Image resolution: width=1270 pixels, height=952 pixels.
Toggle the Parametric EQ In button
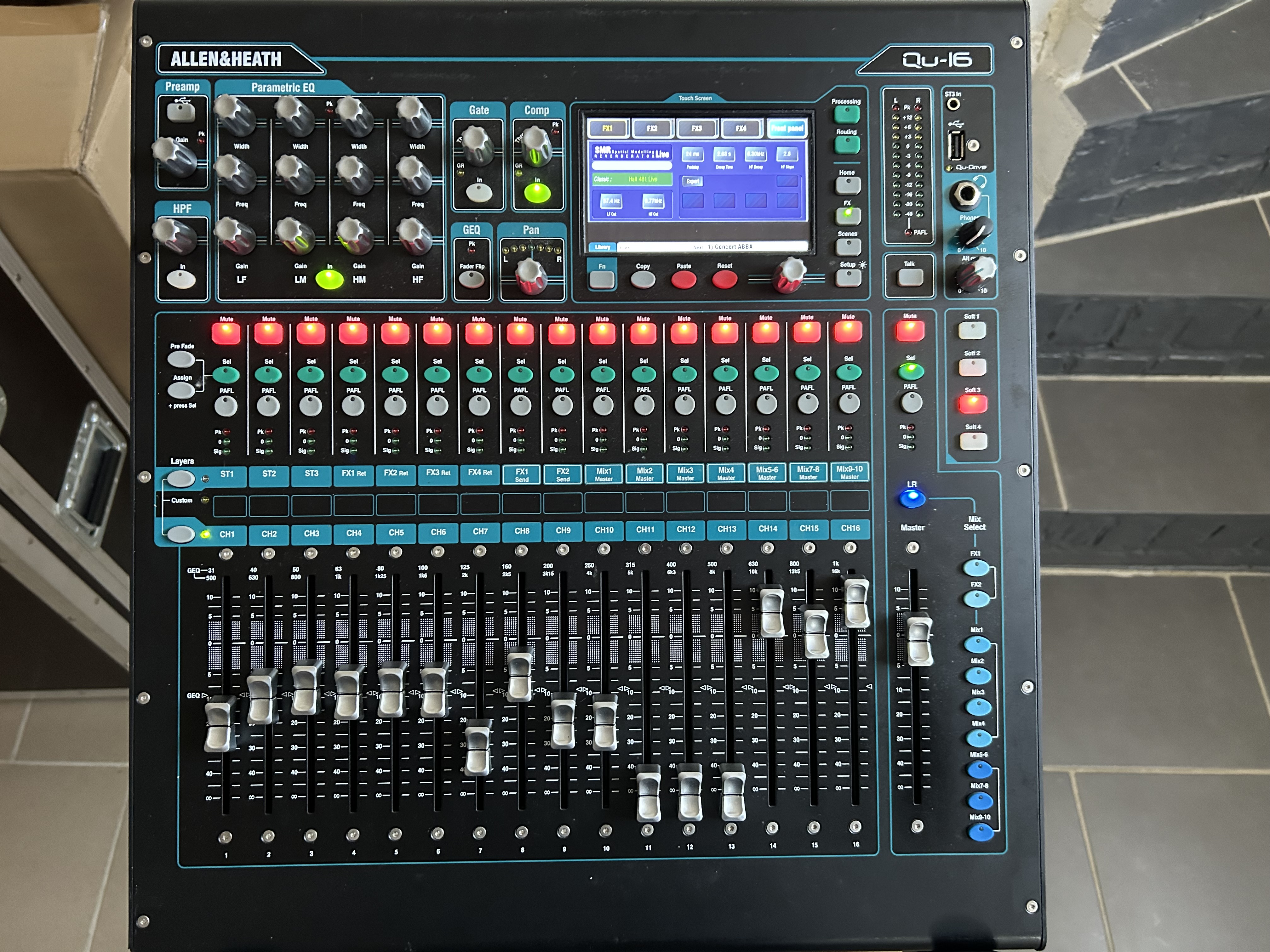coord(329,280)
